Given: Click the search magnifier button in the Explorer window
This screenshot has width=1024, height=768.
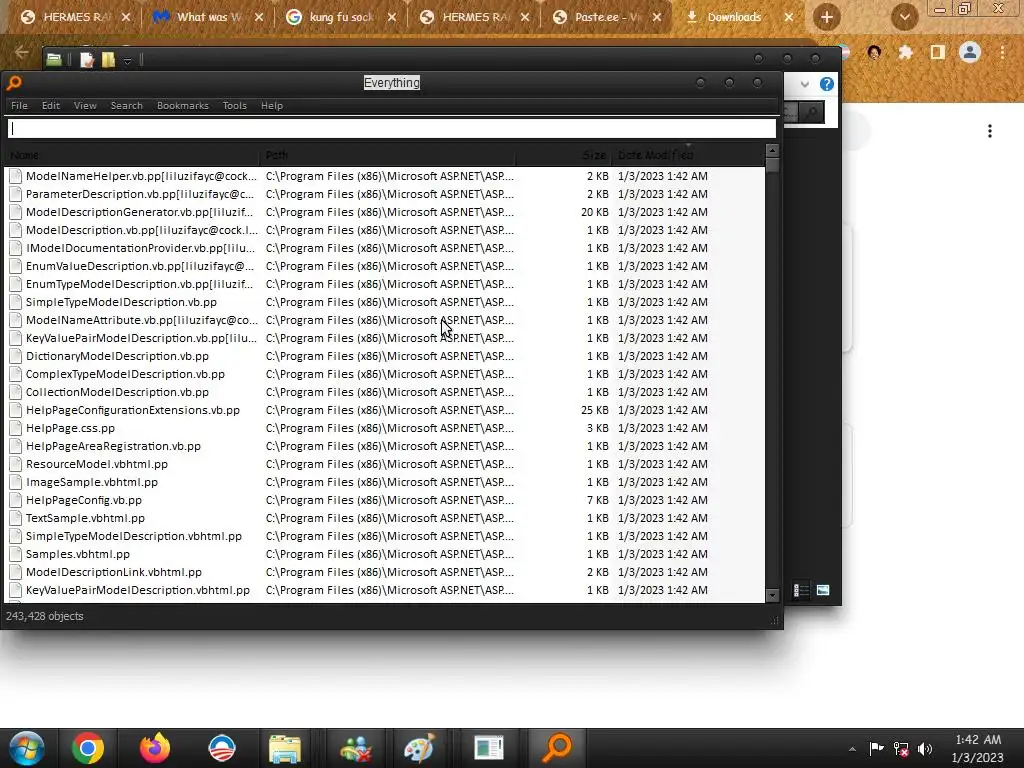Looking at the screenshot, I should click(x=812, y=113).
